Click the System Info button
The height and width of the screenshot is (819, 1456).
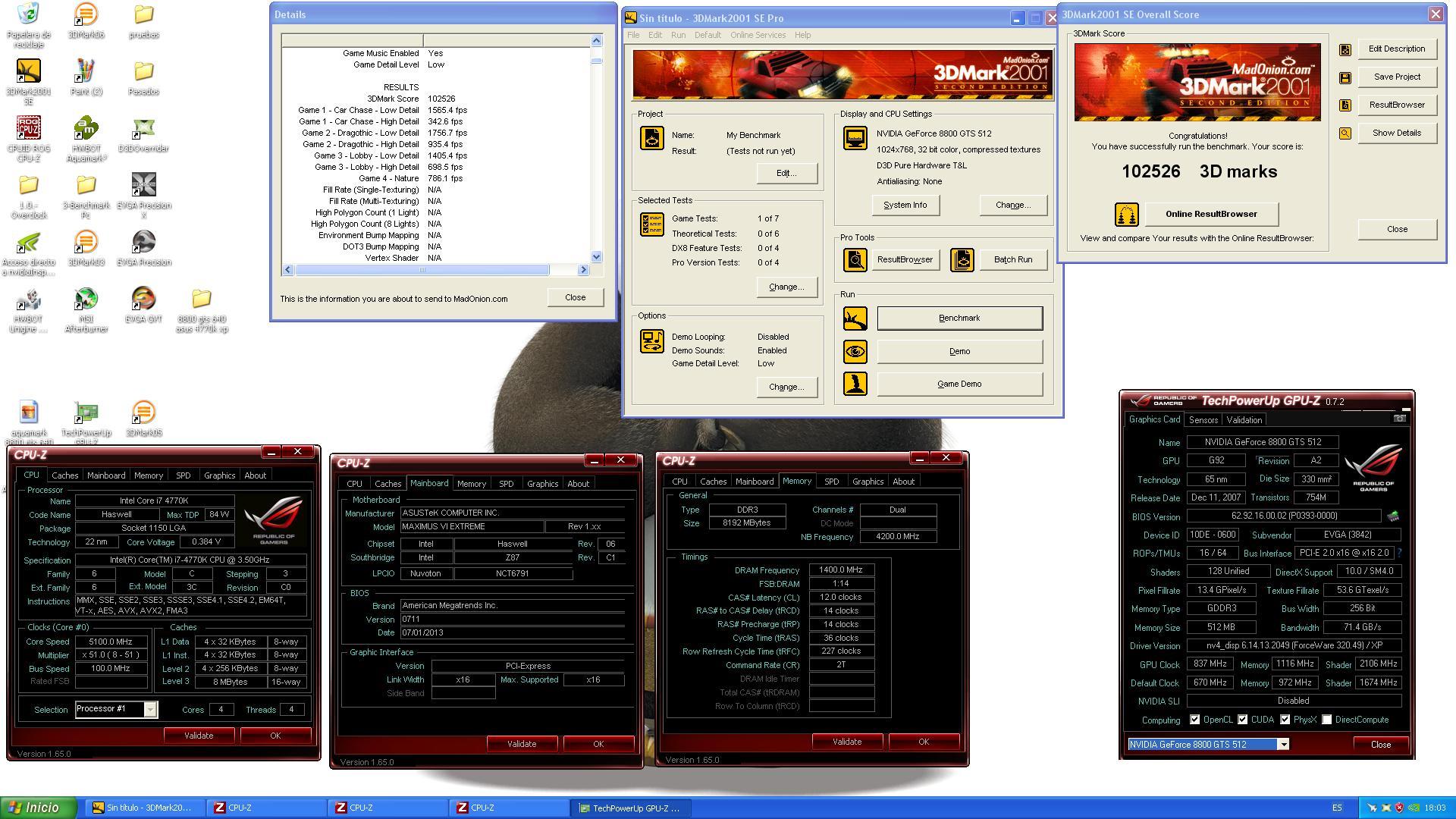tap(905, 206)
